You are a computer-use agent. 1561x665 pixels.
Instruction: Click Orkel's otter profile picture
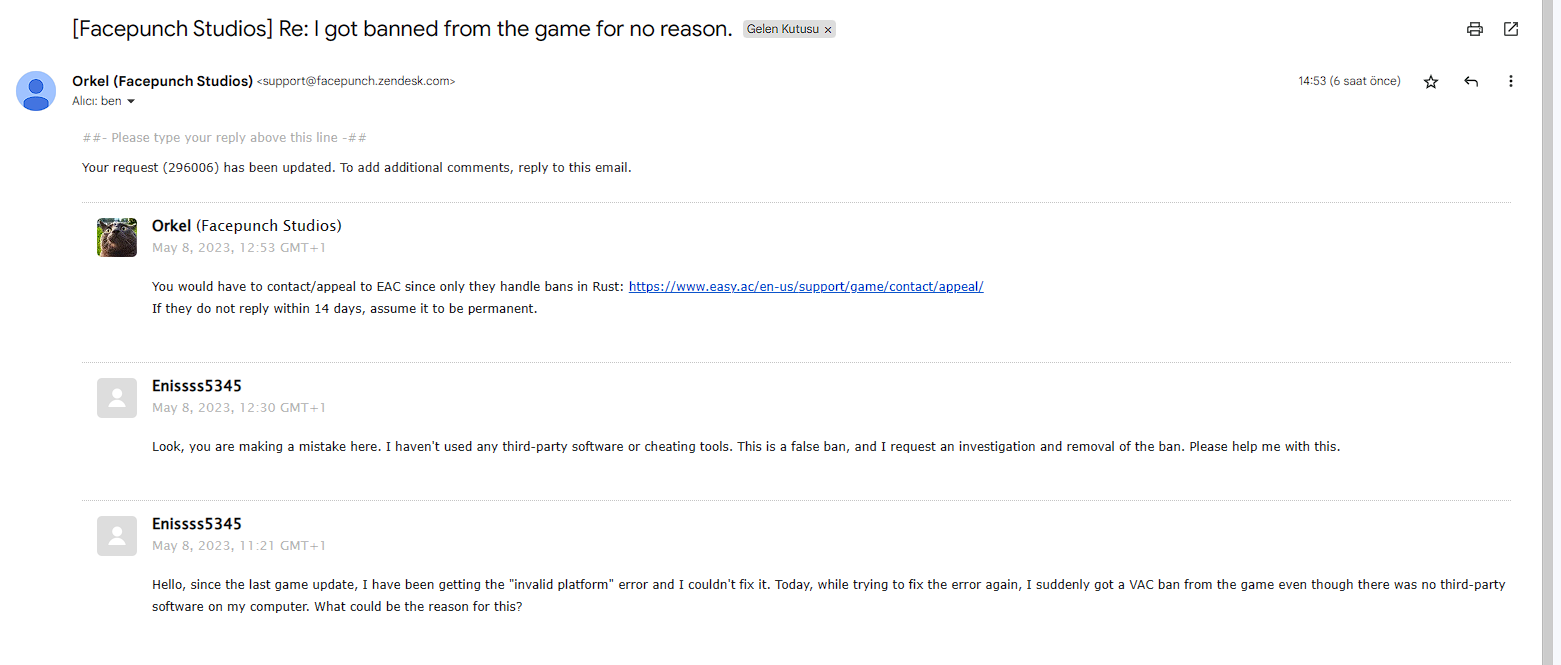click(117, 237)
